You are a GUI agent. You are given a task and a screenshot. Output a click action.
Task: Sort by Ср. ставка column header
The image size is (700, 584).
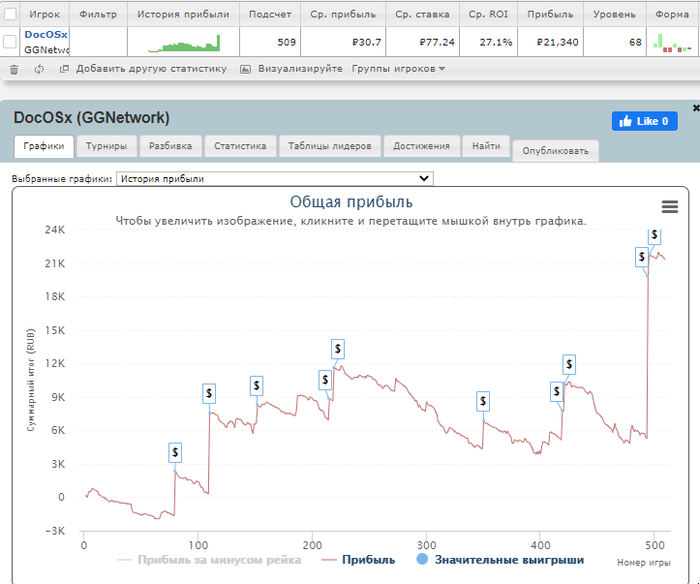click(x=422, y=14)
